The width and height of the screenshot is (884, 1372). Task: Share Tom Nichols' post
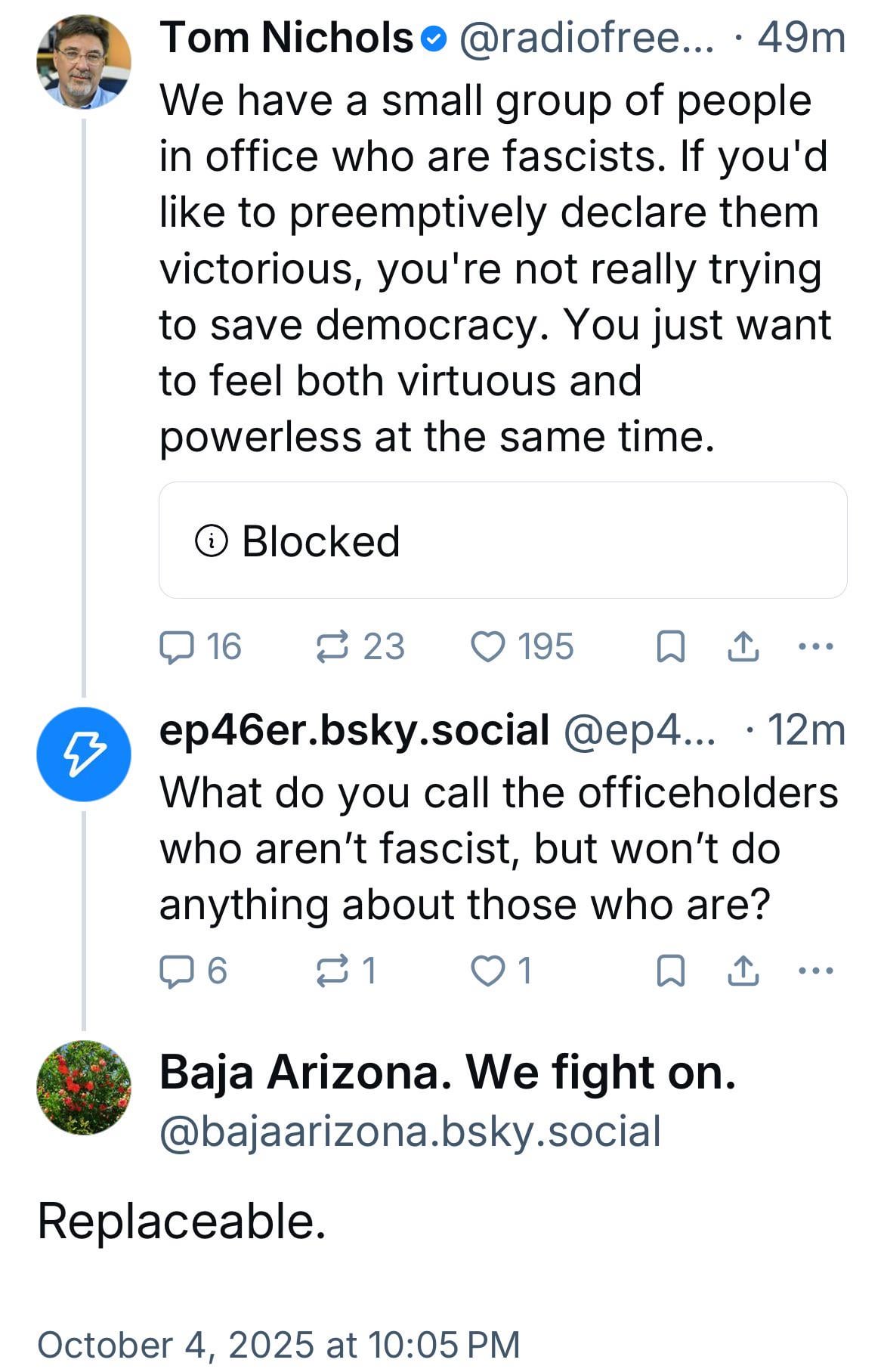point(743,647)
